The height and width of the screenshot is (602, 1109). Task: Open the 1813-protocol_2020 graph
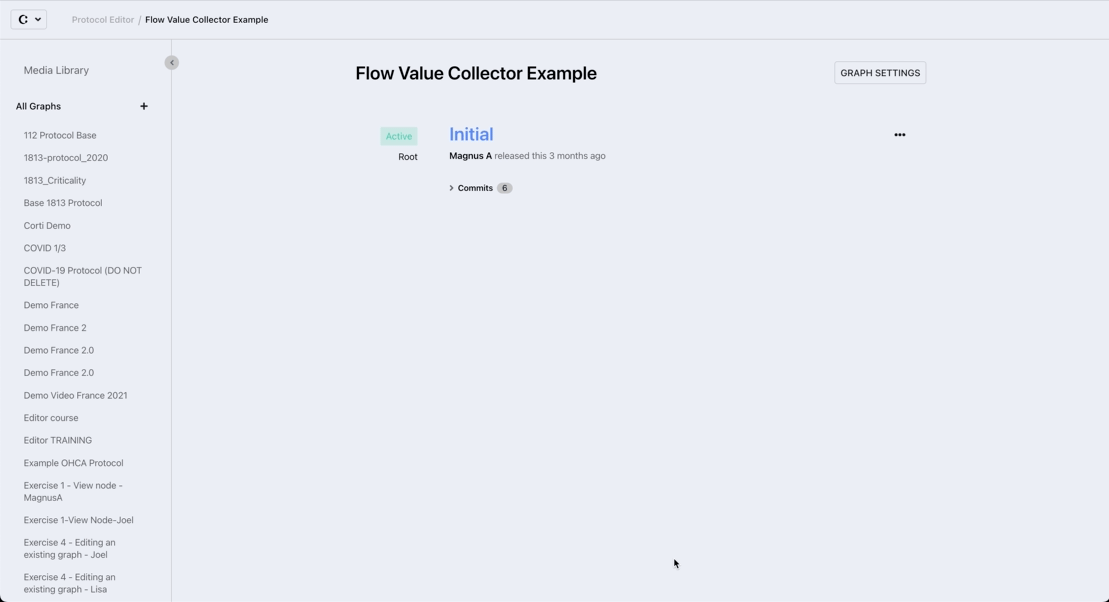coord(66,158)
